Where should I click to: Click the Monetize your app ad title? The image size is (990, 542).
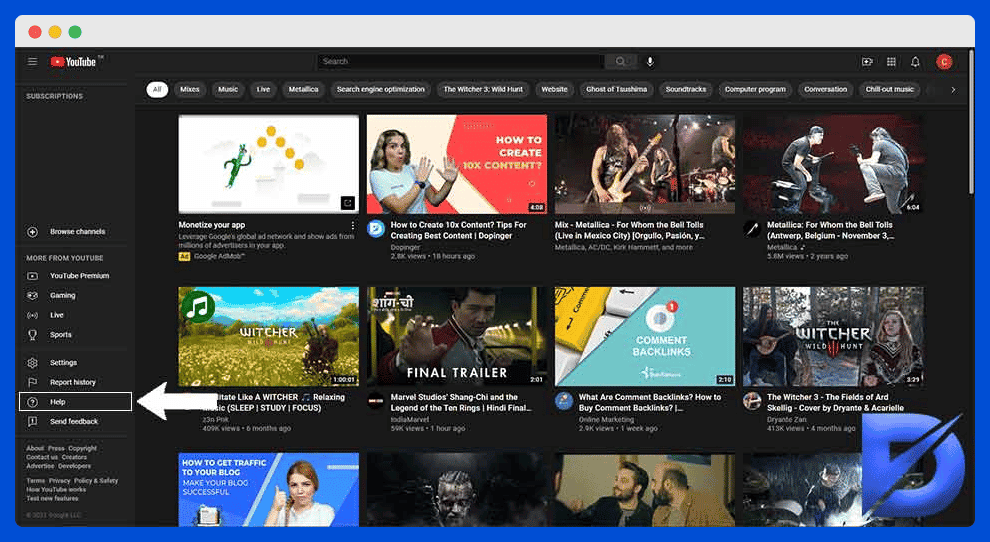212,225
